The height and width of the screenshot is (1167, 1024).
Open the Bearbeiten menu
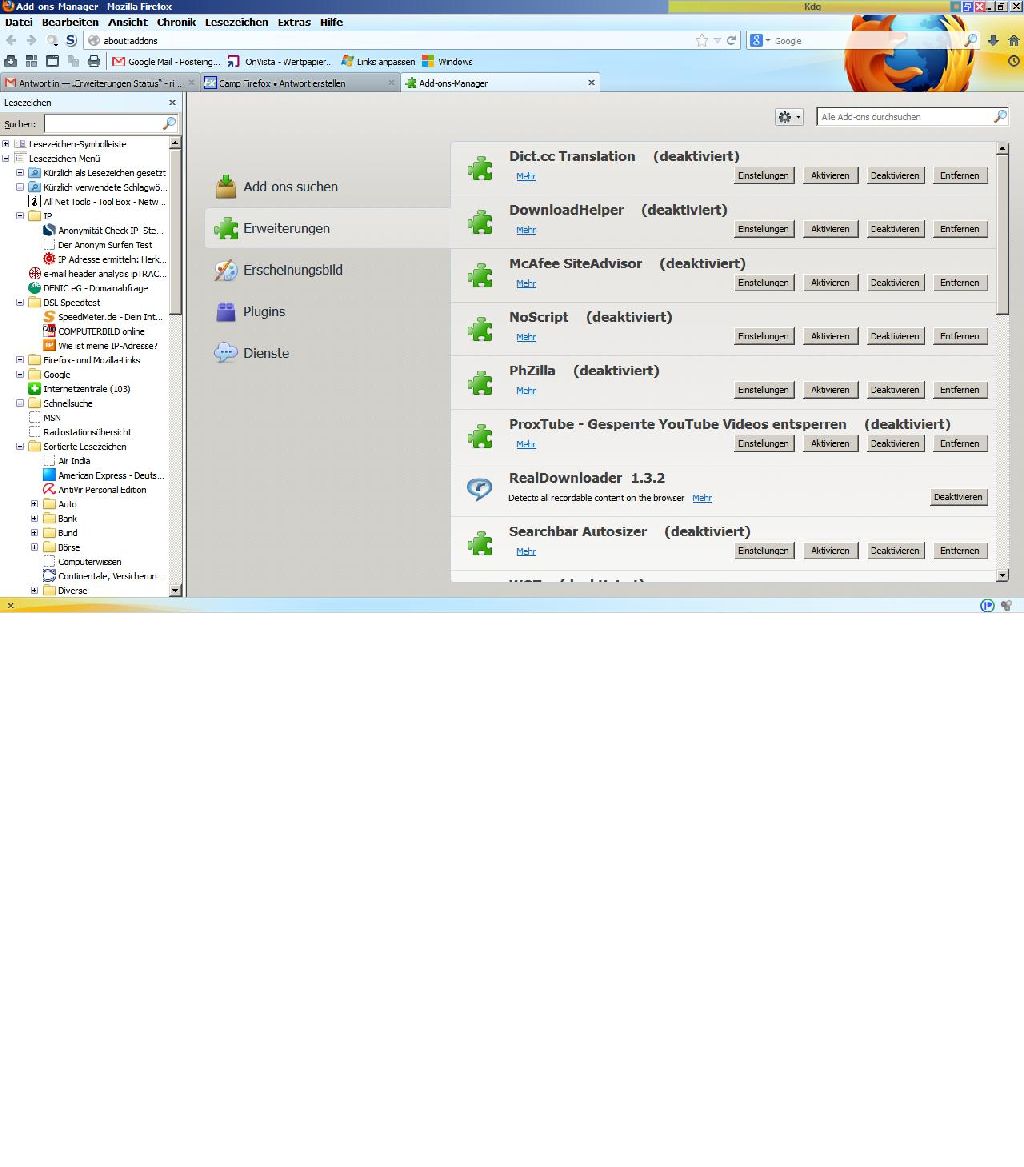(70, 22)
